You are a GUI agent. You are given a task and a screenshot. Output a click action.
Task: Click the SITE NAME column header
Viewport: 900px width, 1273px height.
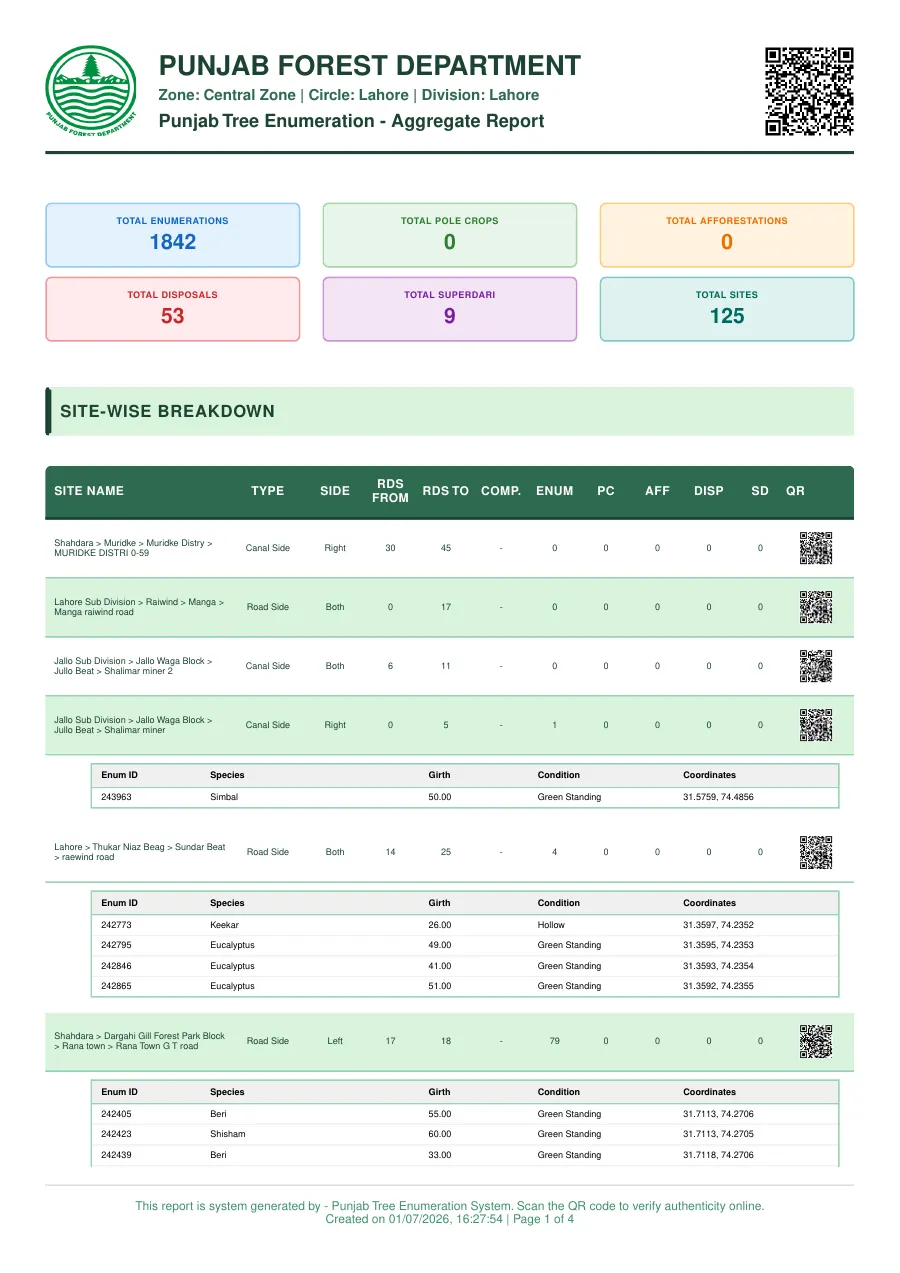coord(89,491)
